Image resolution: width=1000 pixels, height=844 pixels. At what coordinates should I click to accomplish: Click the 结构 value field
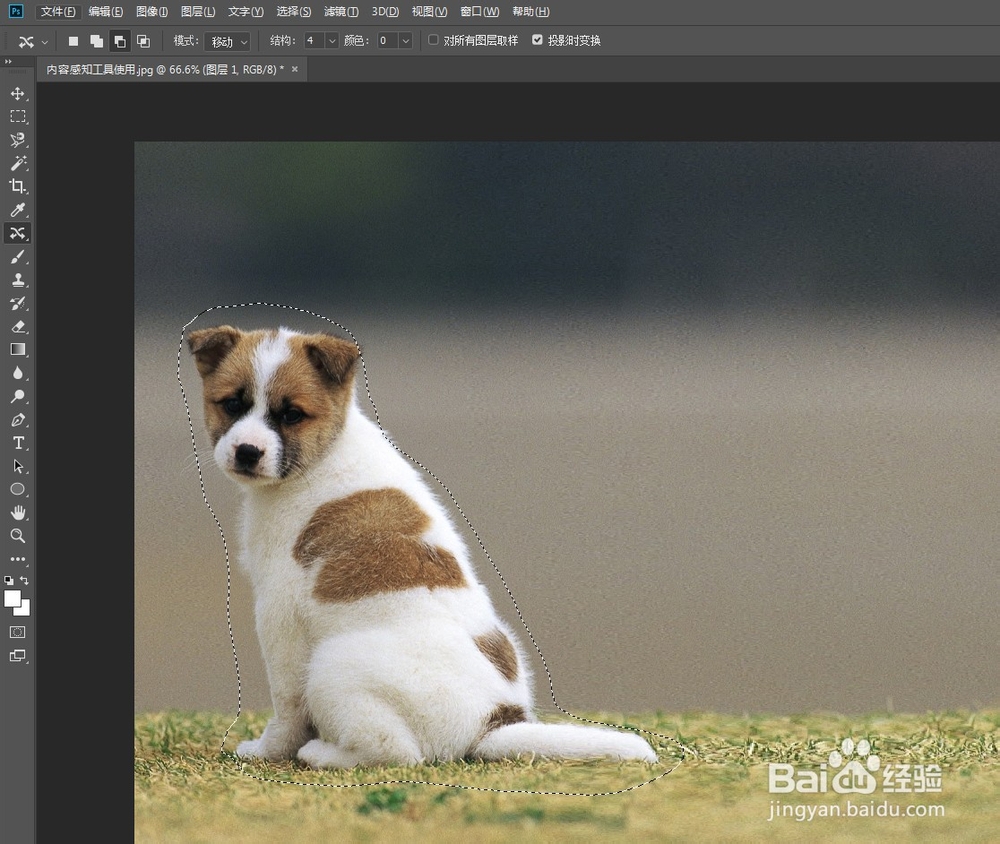314,41
